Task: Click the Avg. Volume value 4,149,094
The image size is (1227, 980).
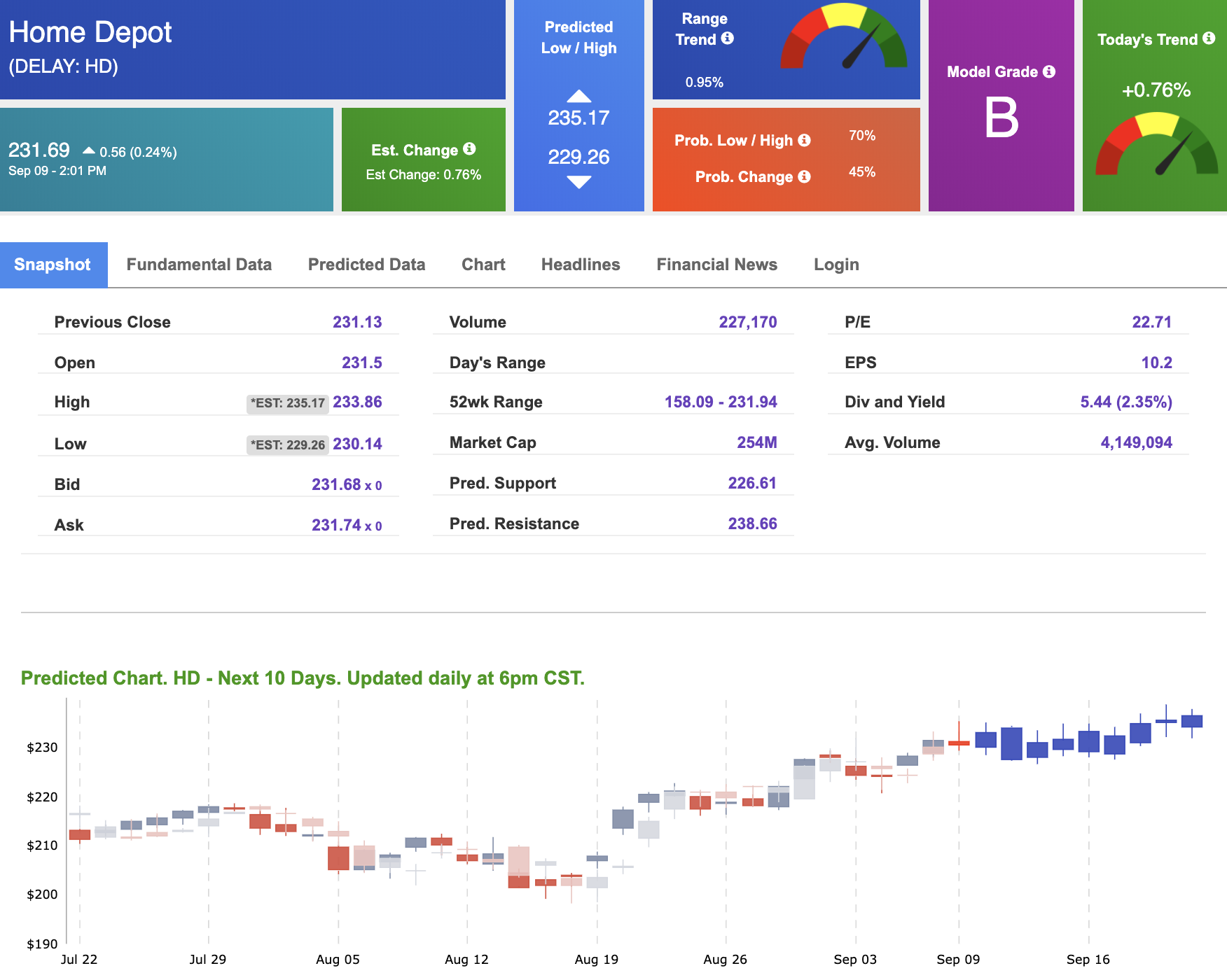Action: (x=1137, y=442)
